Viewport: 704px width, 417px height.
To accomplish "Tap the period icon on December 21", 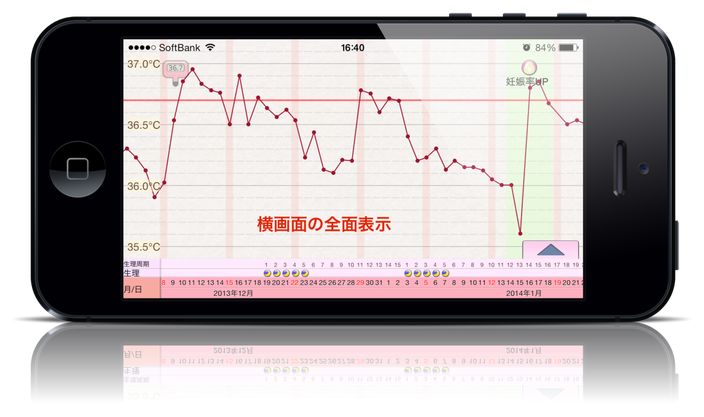I will coord(286,273).
